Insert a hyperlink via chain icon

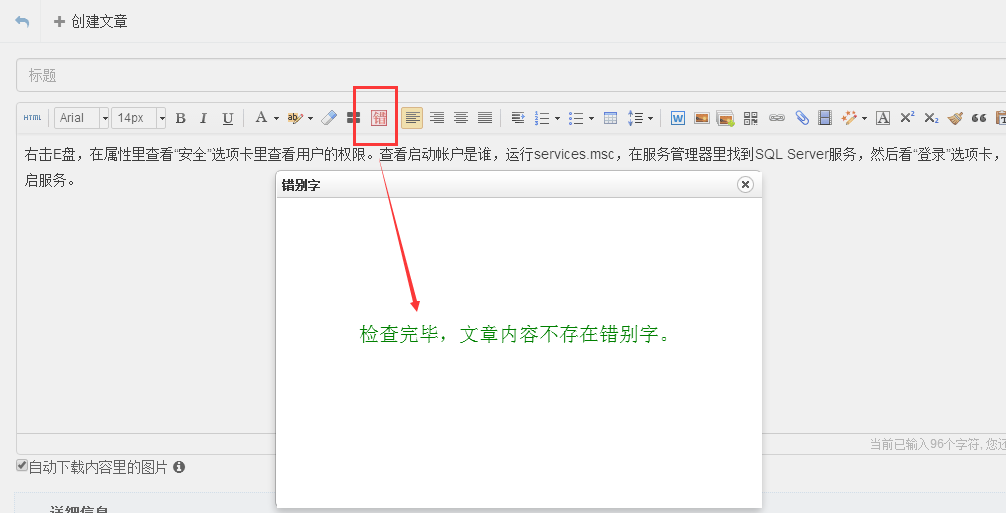pyautogui.click(x=777, y=118)
